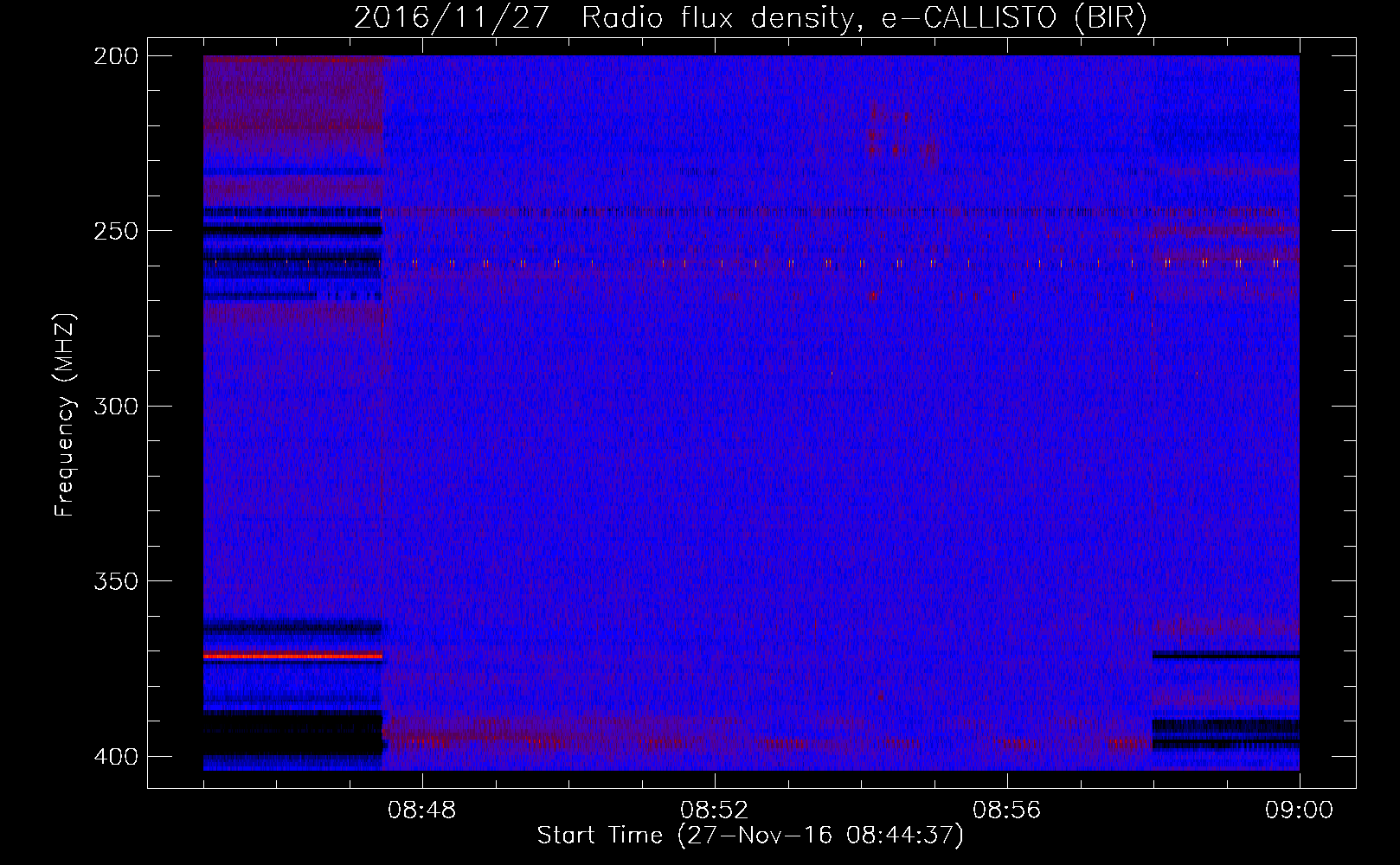Viewport: 1400px width, 865px height.
Task: Click the '09:00' time tick label
Action: [x=1300, y=811]
